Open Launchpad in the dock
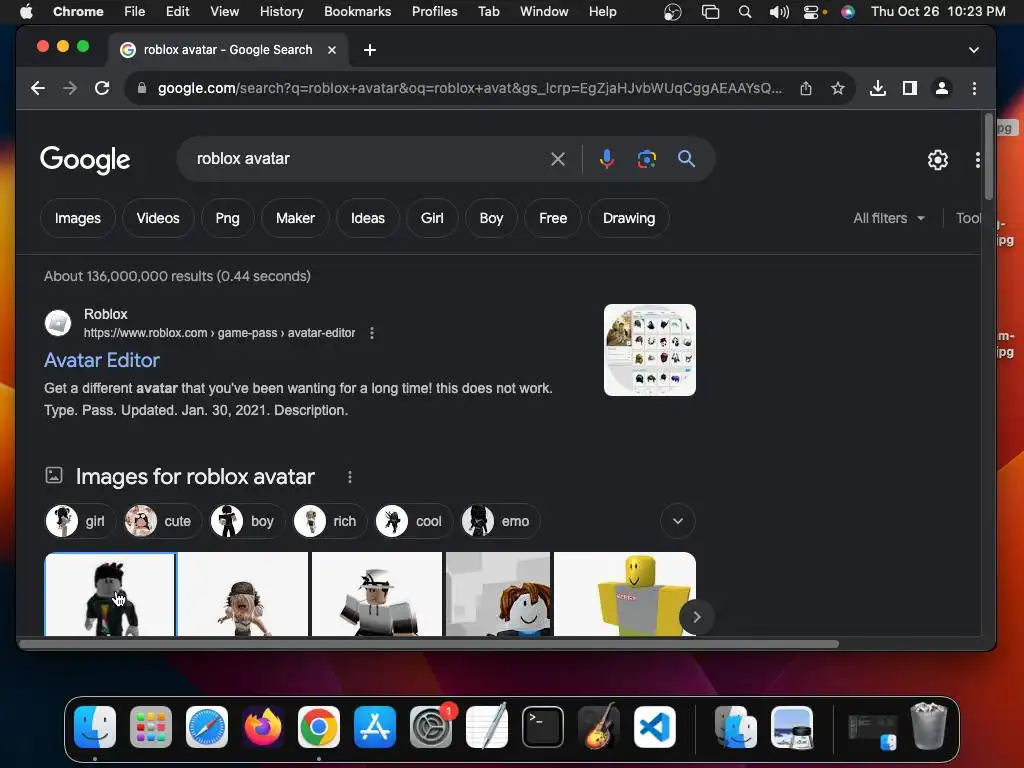This screenshot has height=768, width=1024. tap(151, 727)
